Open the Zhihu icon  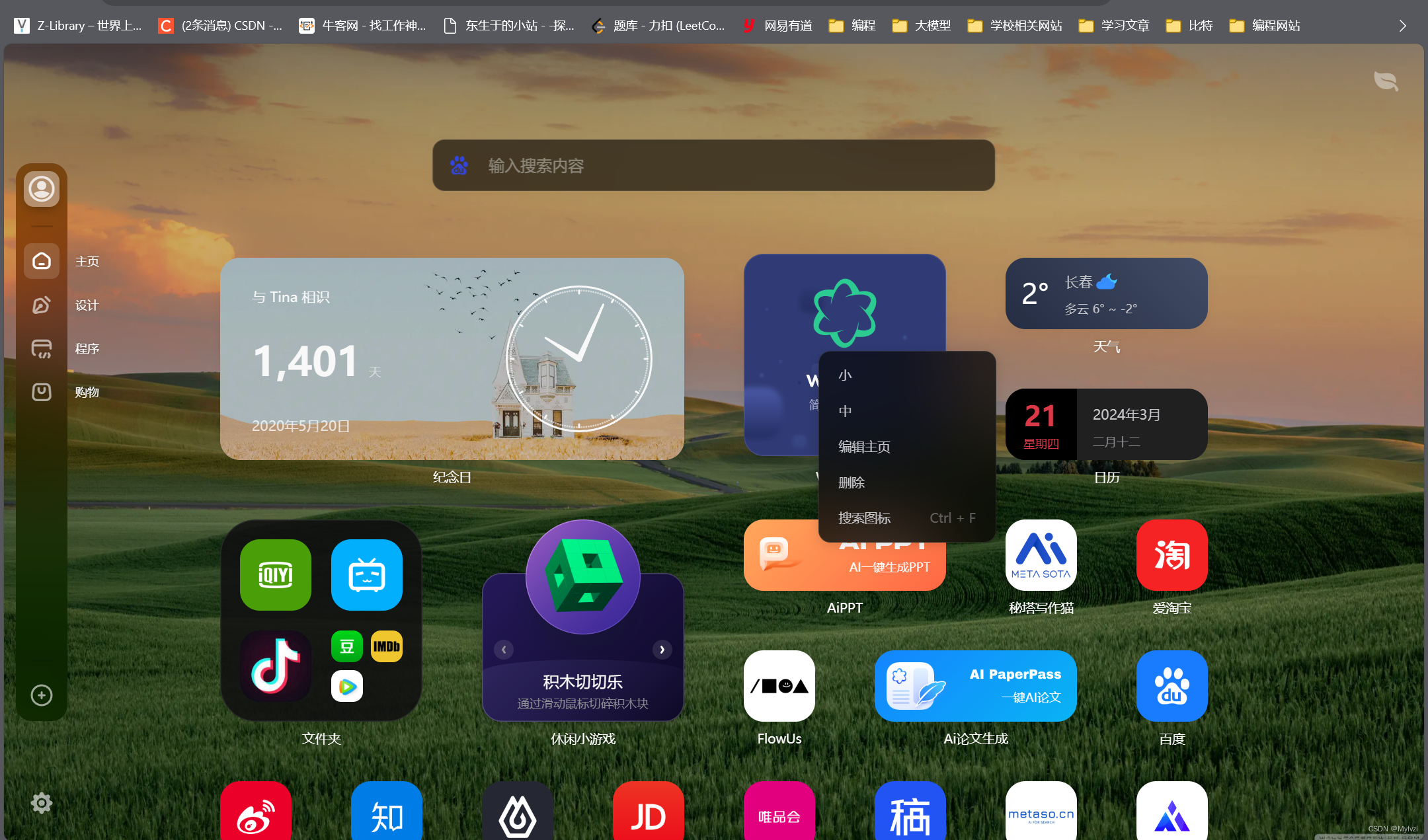point(386,813)
